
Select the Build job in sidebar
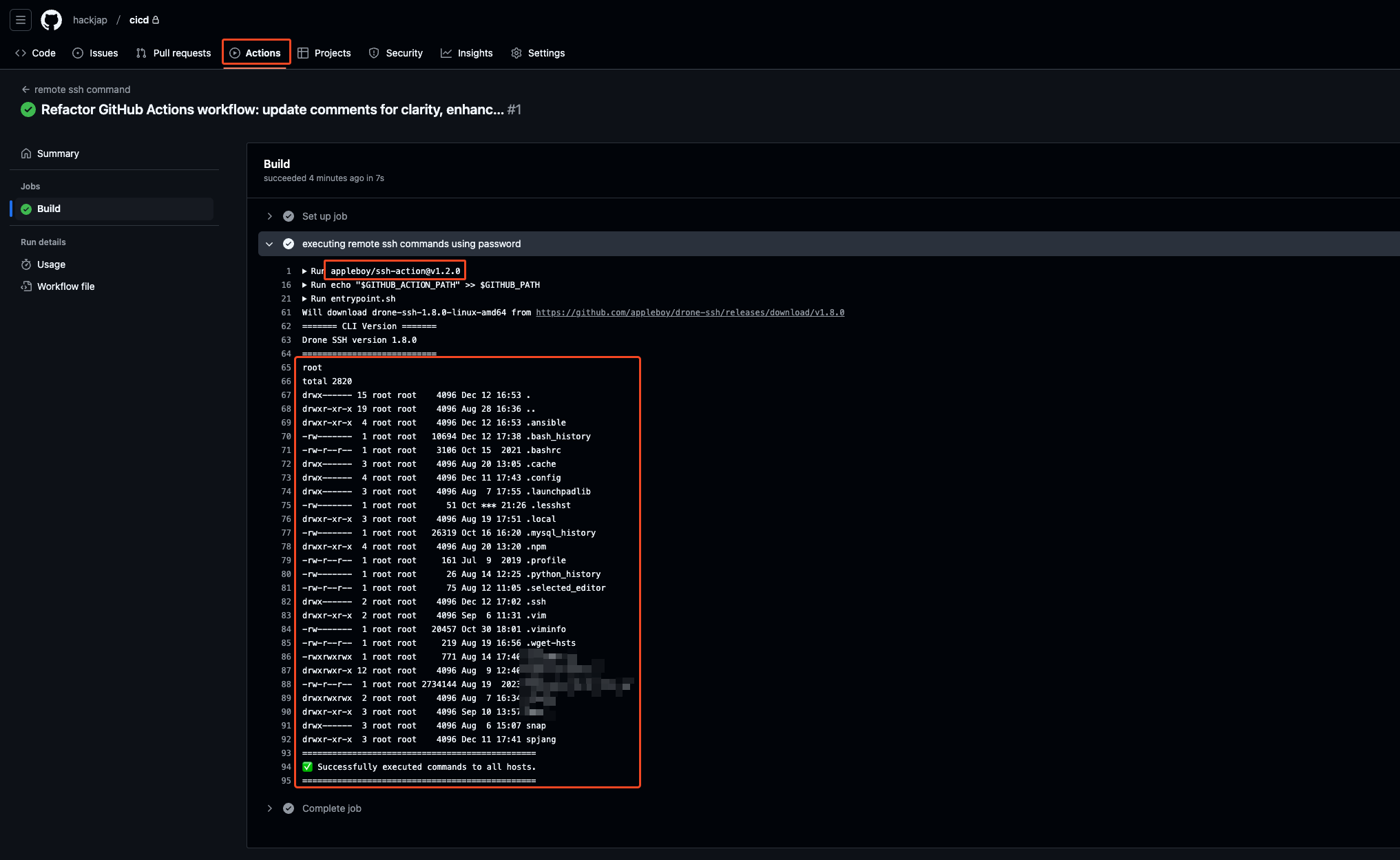click(48, 209)
